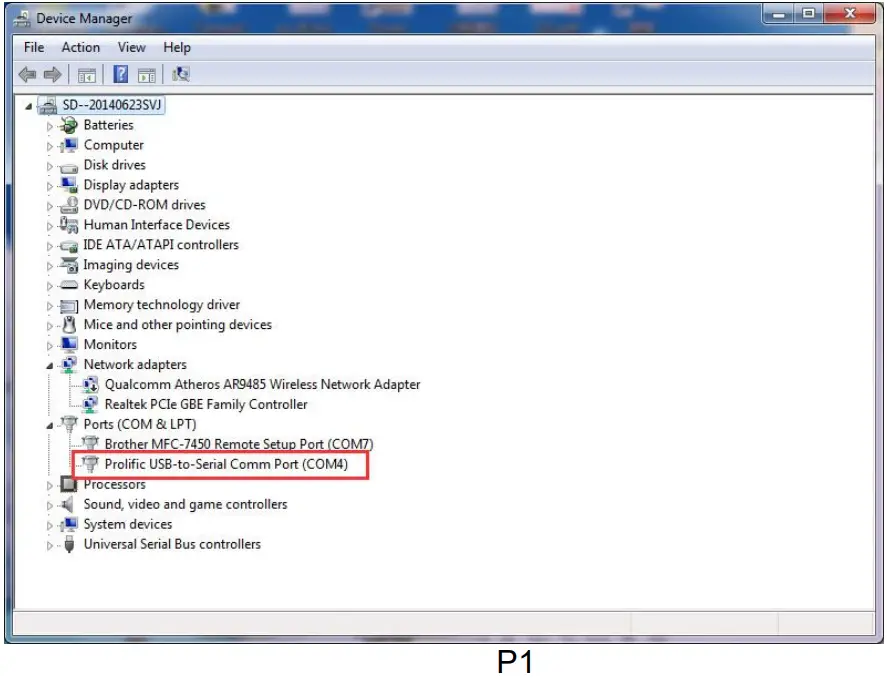Close the Device Manager window
Viewport: 887px width, 680px height.
(x=850, y=14)
